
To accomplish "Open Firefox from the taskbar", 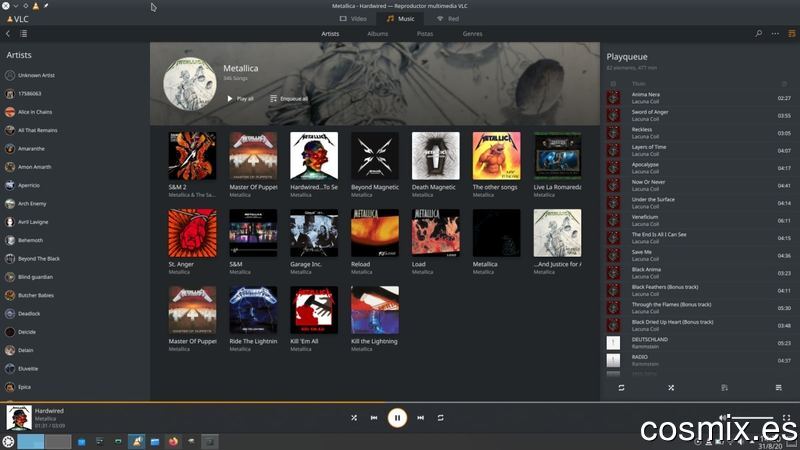I will 173,441.
